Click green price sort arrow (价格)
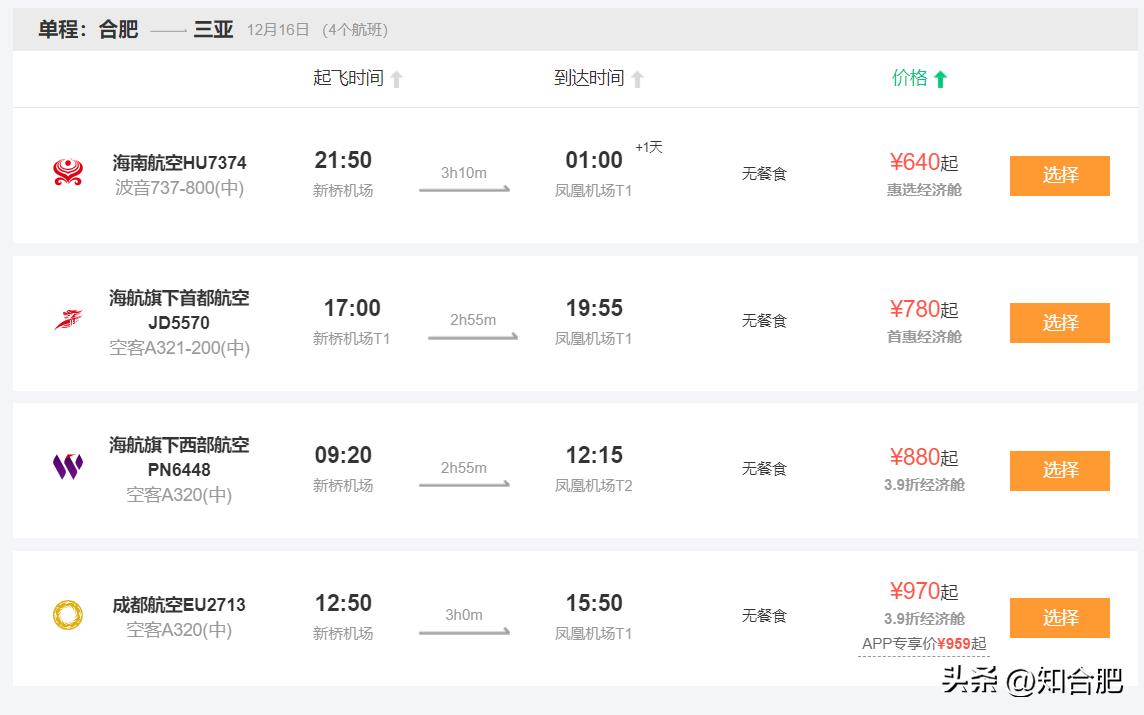This screenshot has width=1144, height=715. (x=940, y=79)
